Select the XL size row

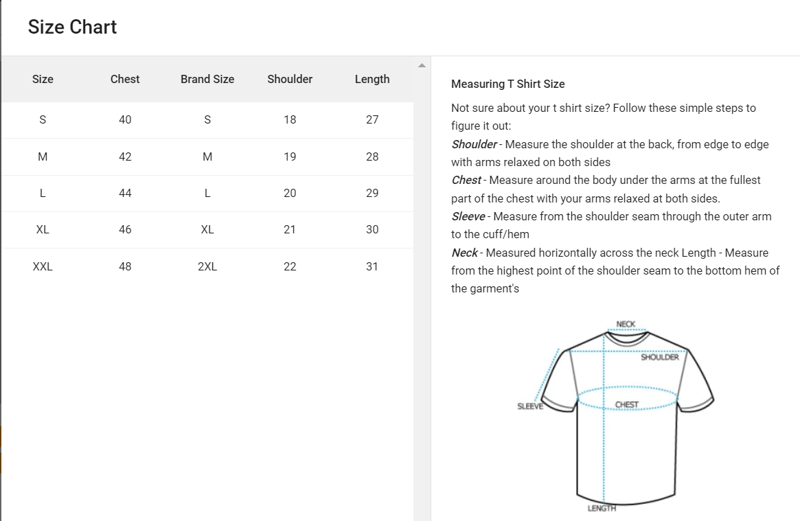point(208,230)
